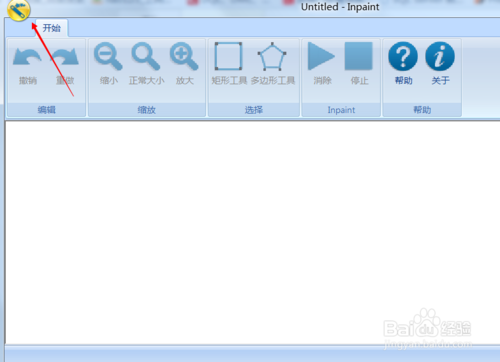The height and width of the screenshot is (362, 500).
Task: Stop processing with the 停止 square button
Action: [358, 56]
